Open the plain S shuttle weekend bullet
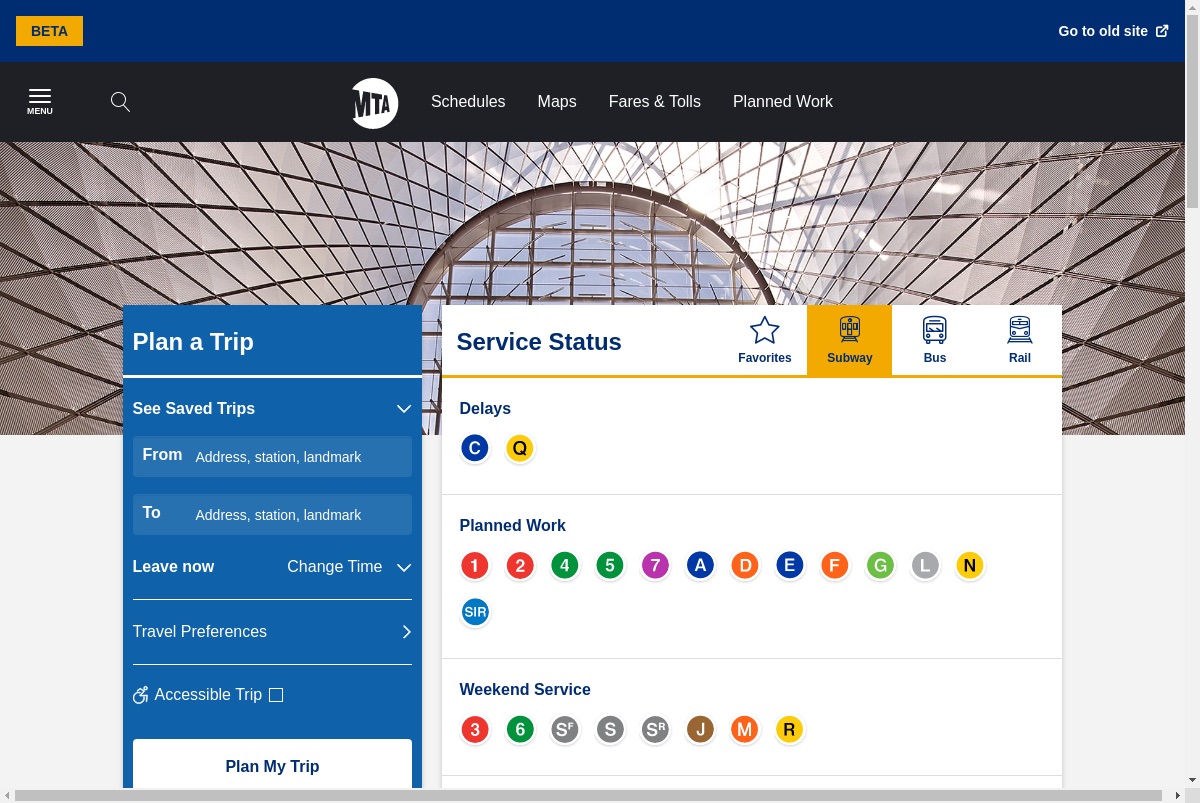Viewport: 1200px width, 803px height. point(610,730)
